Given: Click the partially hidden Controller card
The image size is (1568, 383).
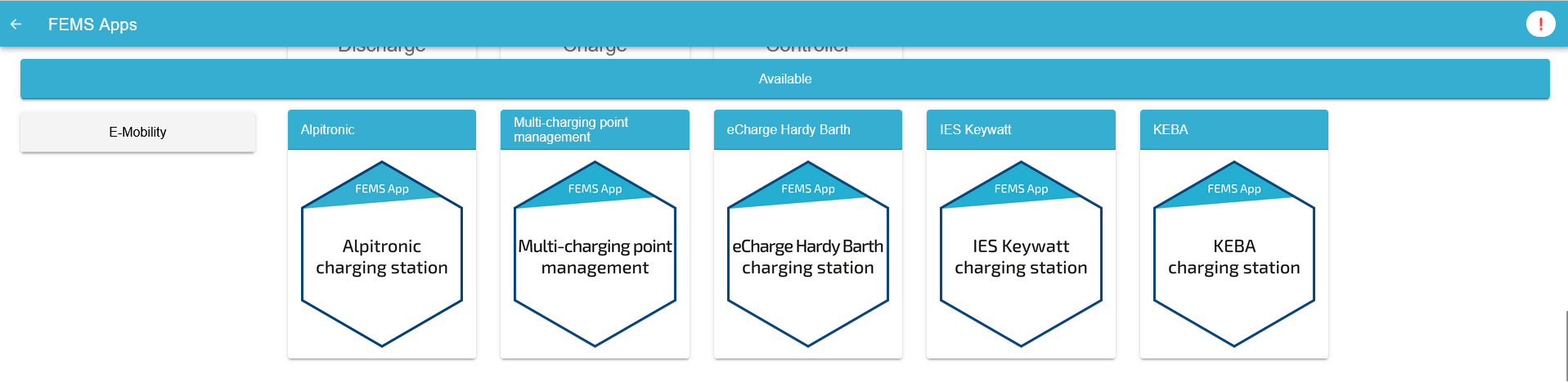Looking at the screenshot, I should [x=808, y=52].
